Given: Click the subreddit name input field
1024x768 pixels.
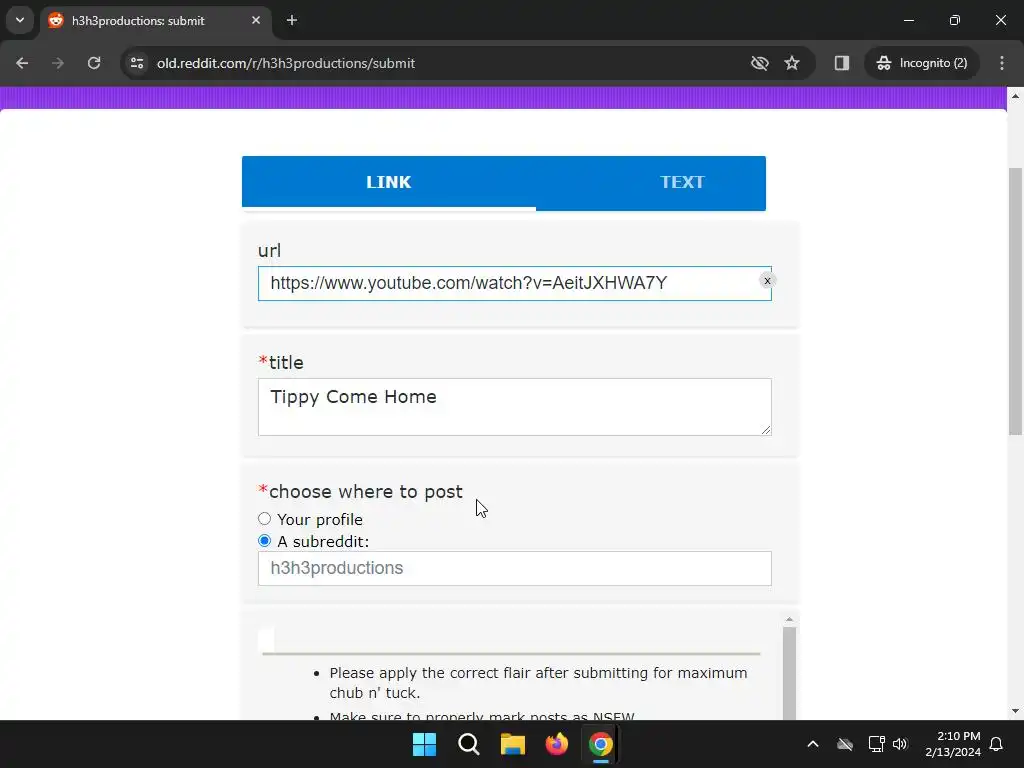Looking at the screenshot, I should point(515,568).
